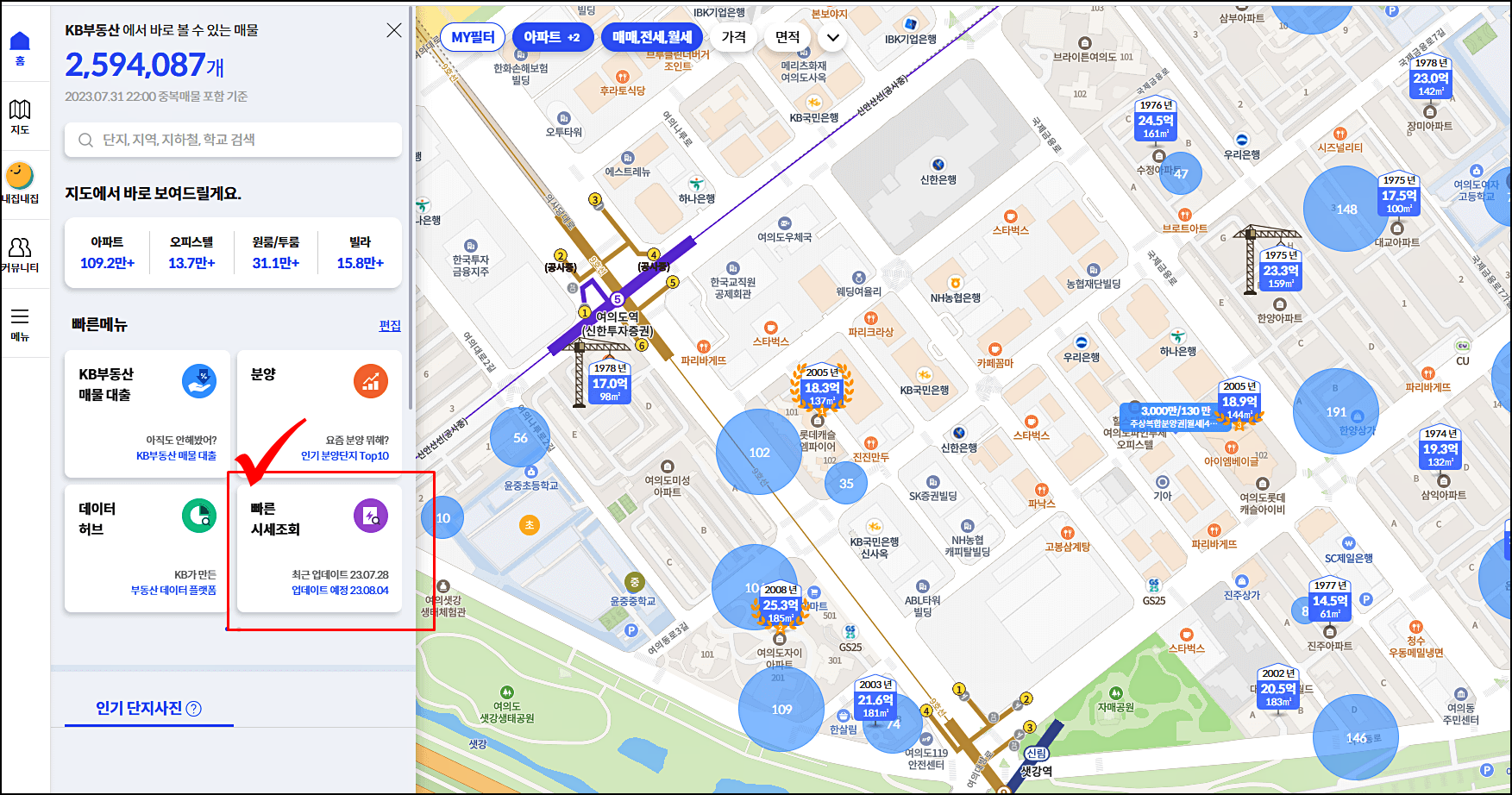Image resolution: width=1512 pixels, height=795 pixels.
Task: Click the 14.5억 61㎡ price marker
Action: (1330, 600)
